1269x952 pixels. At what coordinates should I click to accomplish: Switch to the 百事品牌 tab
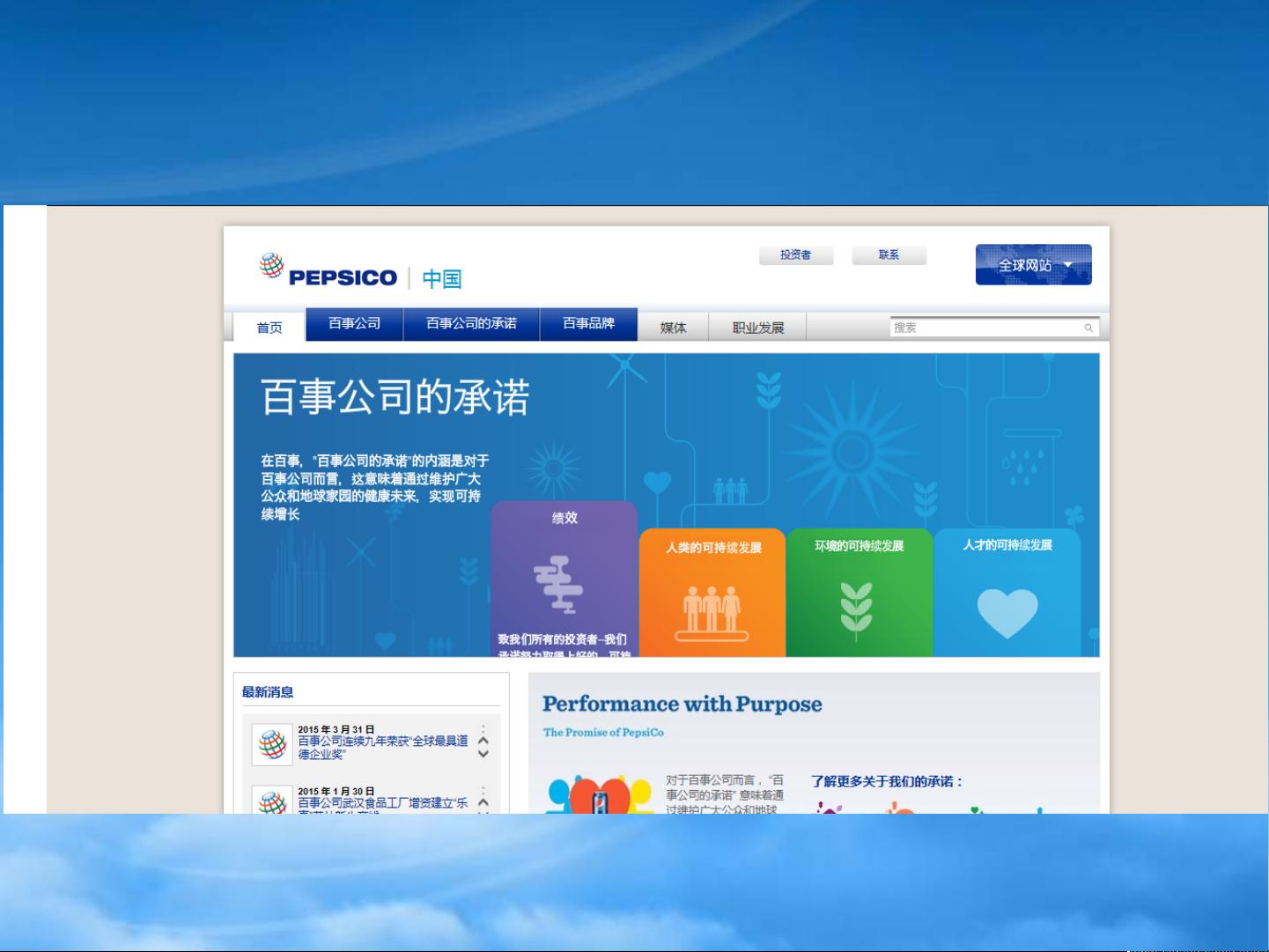coord(588,324)
